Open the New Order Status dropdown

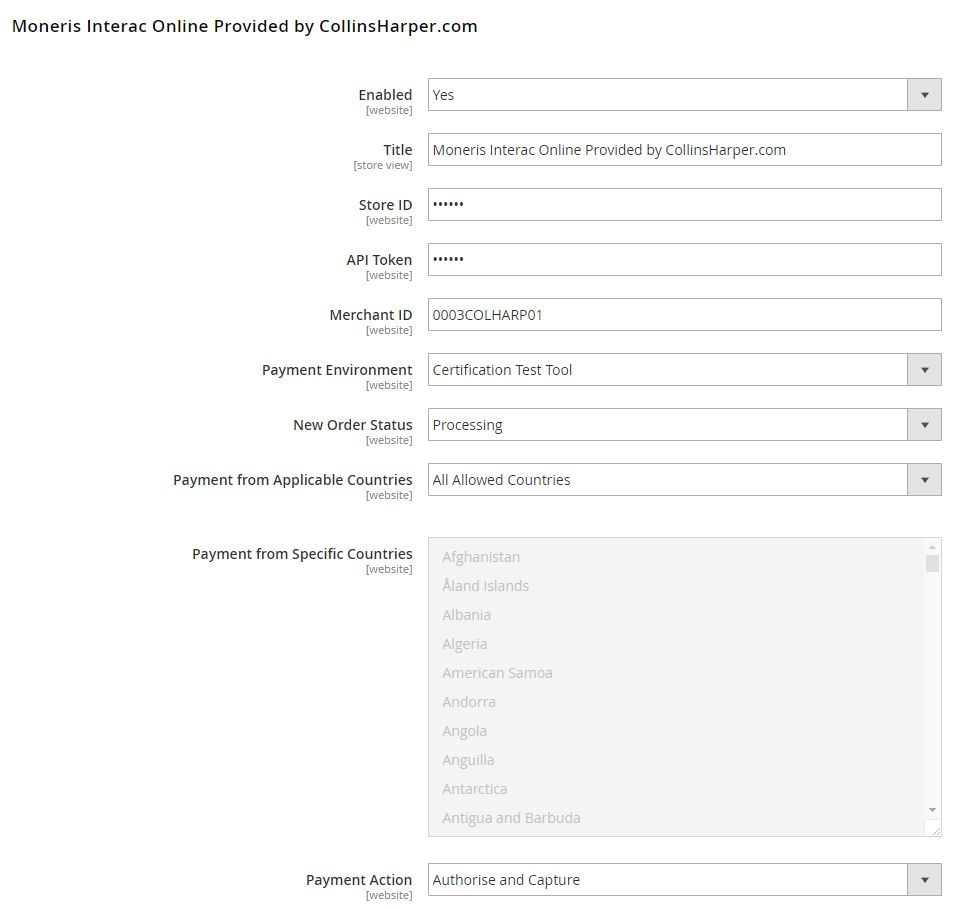point(685,425)
